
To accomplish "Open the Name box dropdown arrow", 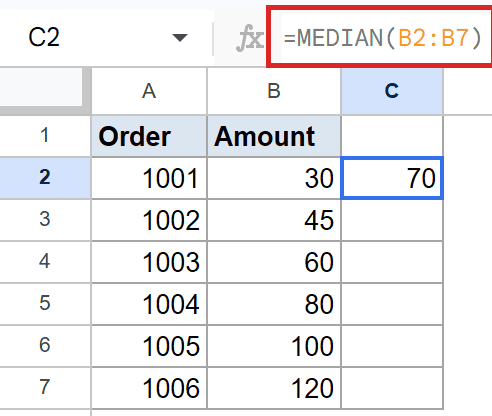I will click(x=180, y=38).
